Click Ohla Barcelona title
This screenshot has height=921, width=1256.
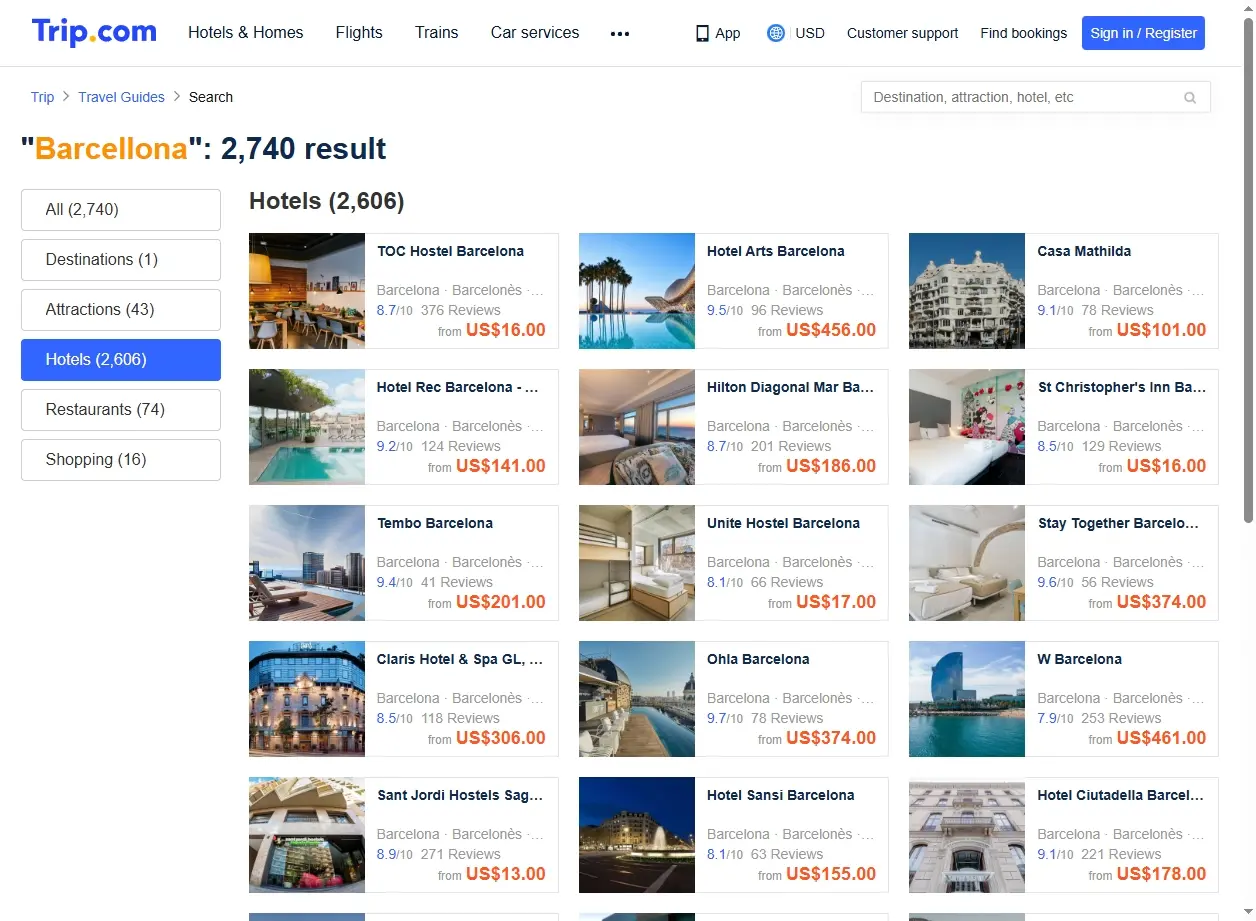pyautogui.click(x=758, y=659)
